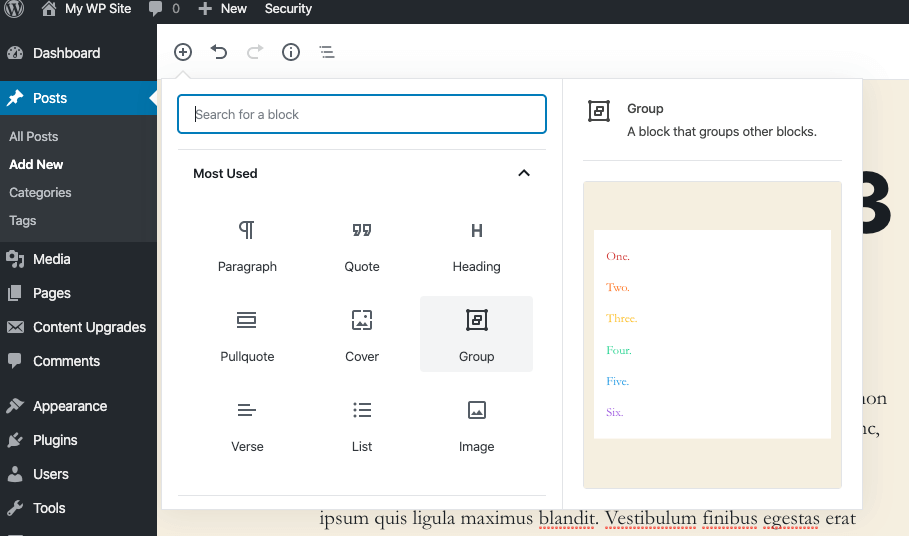This screenshot has height=536, width=909.
Task: Click the 'Six.' text in the preview
Action: click(615, 412)
